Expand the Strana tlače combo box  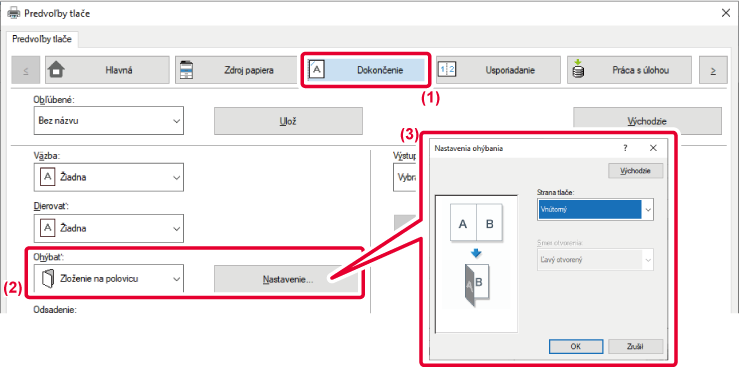click(x=595, y=209)
